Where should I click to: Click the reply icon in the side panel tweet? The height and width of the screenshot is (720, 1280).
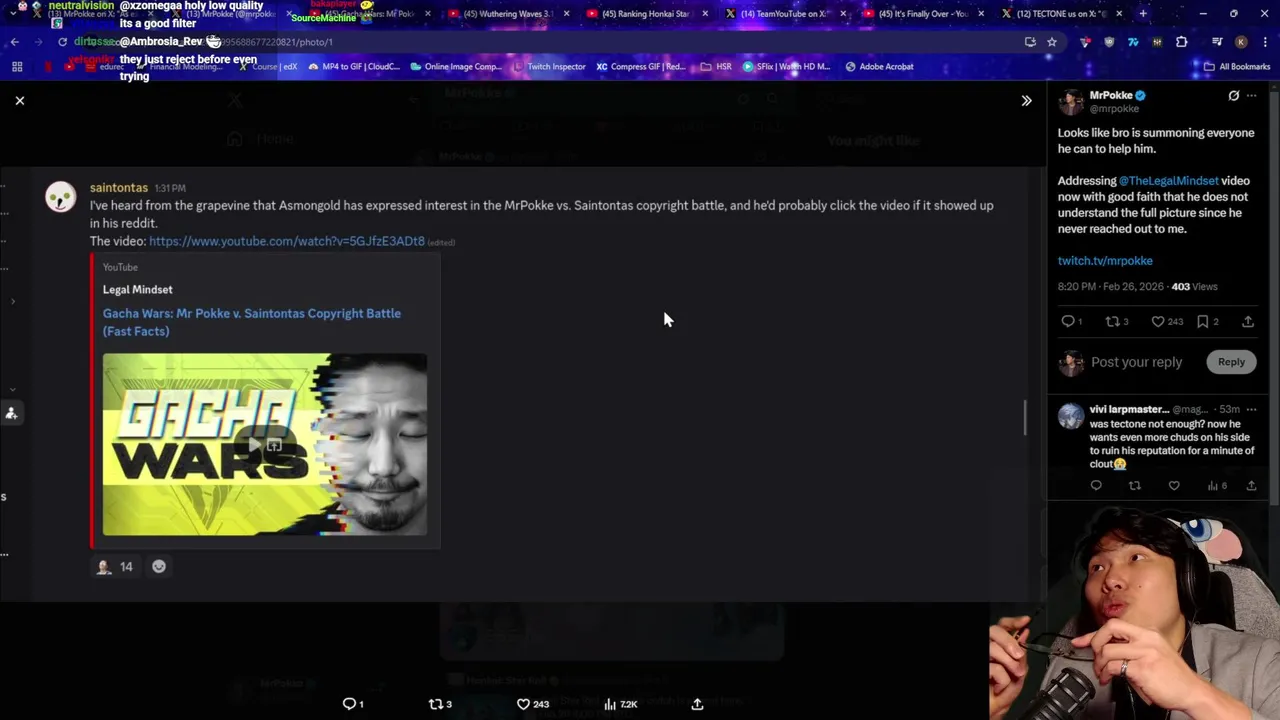pyautogui.click(x=1068, y=322)
